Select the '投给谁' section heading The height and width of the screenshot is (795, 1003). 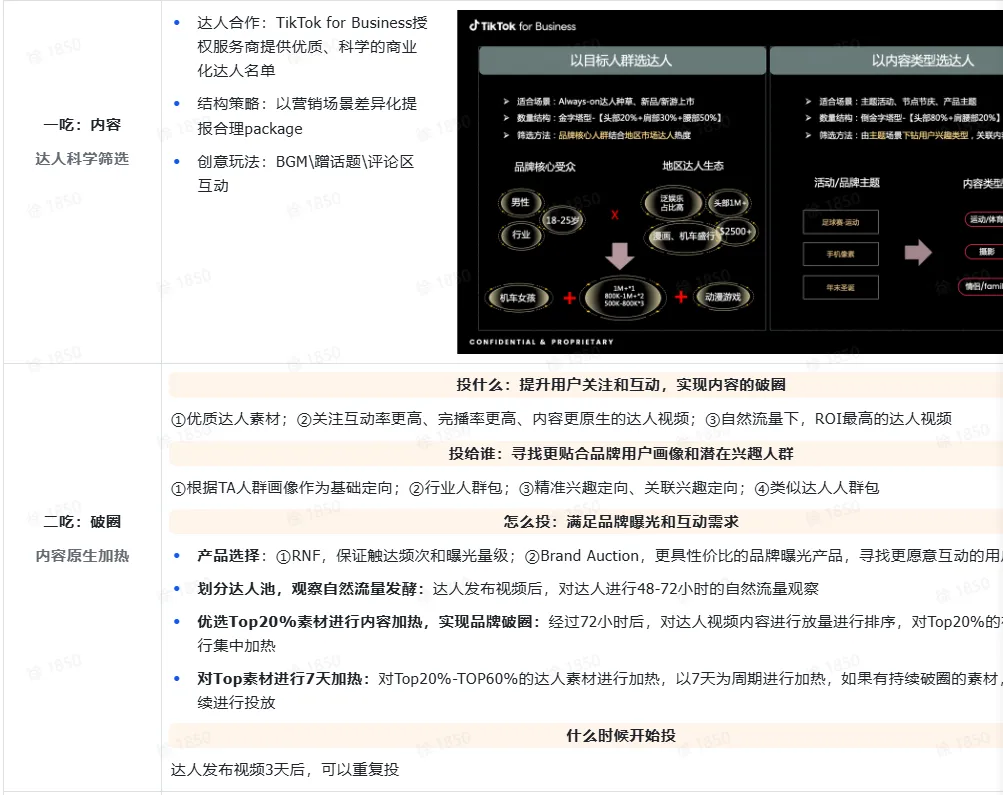click(x=620, y=454)
